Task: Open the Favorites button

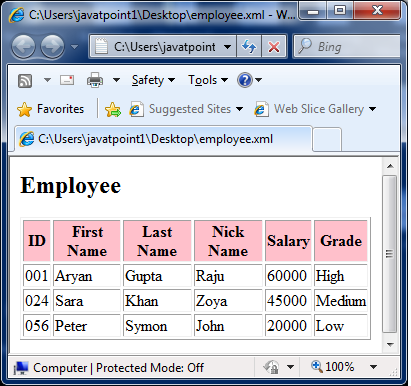Action: click(x=51, y=109)
